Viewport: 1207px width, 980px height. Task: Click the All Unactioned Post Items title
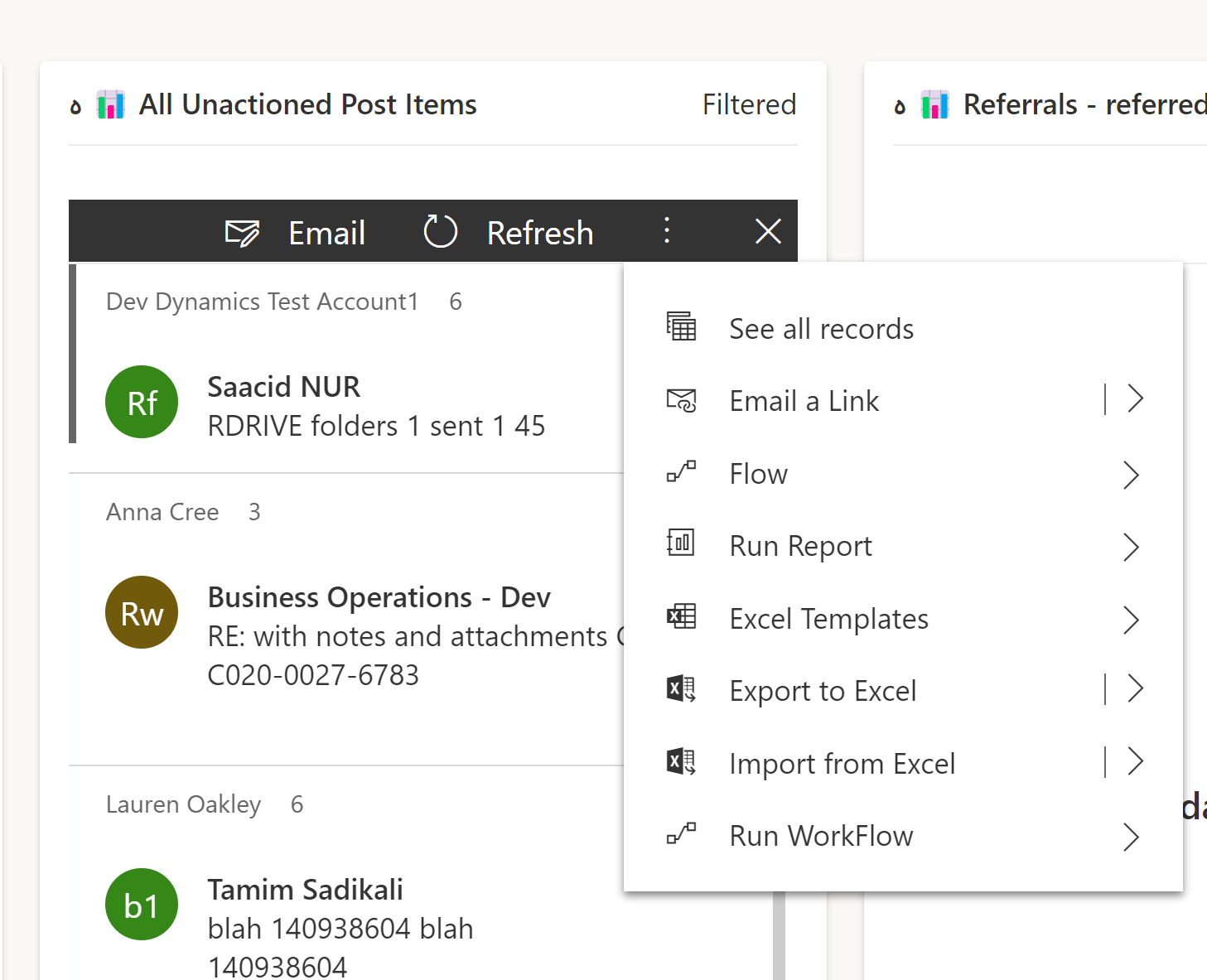(x=307, y=104)
